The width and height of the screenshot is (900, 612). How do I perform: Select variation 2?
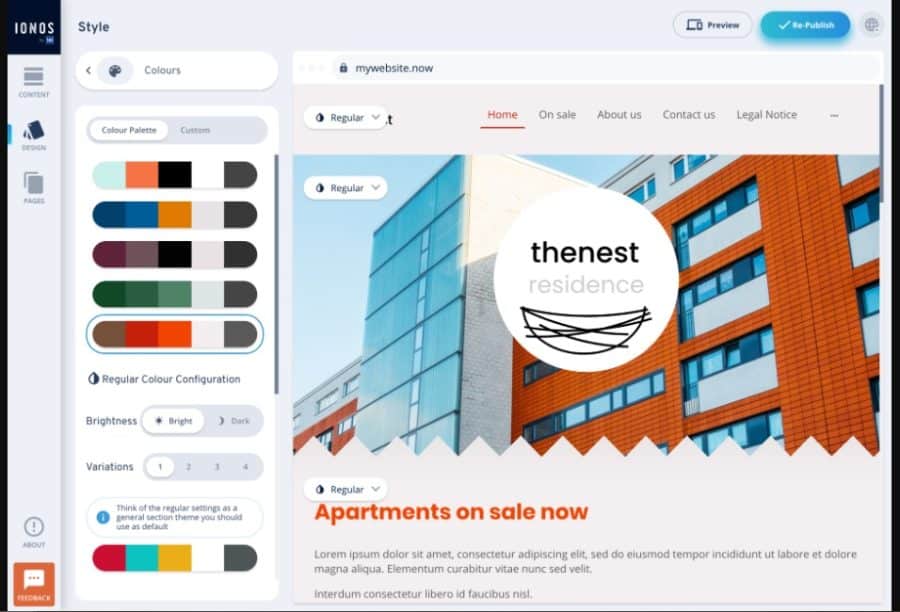click(188, 467)
